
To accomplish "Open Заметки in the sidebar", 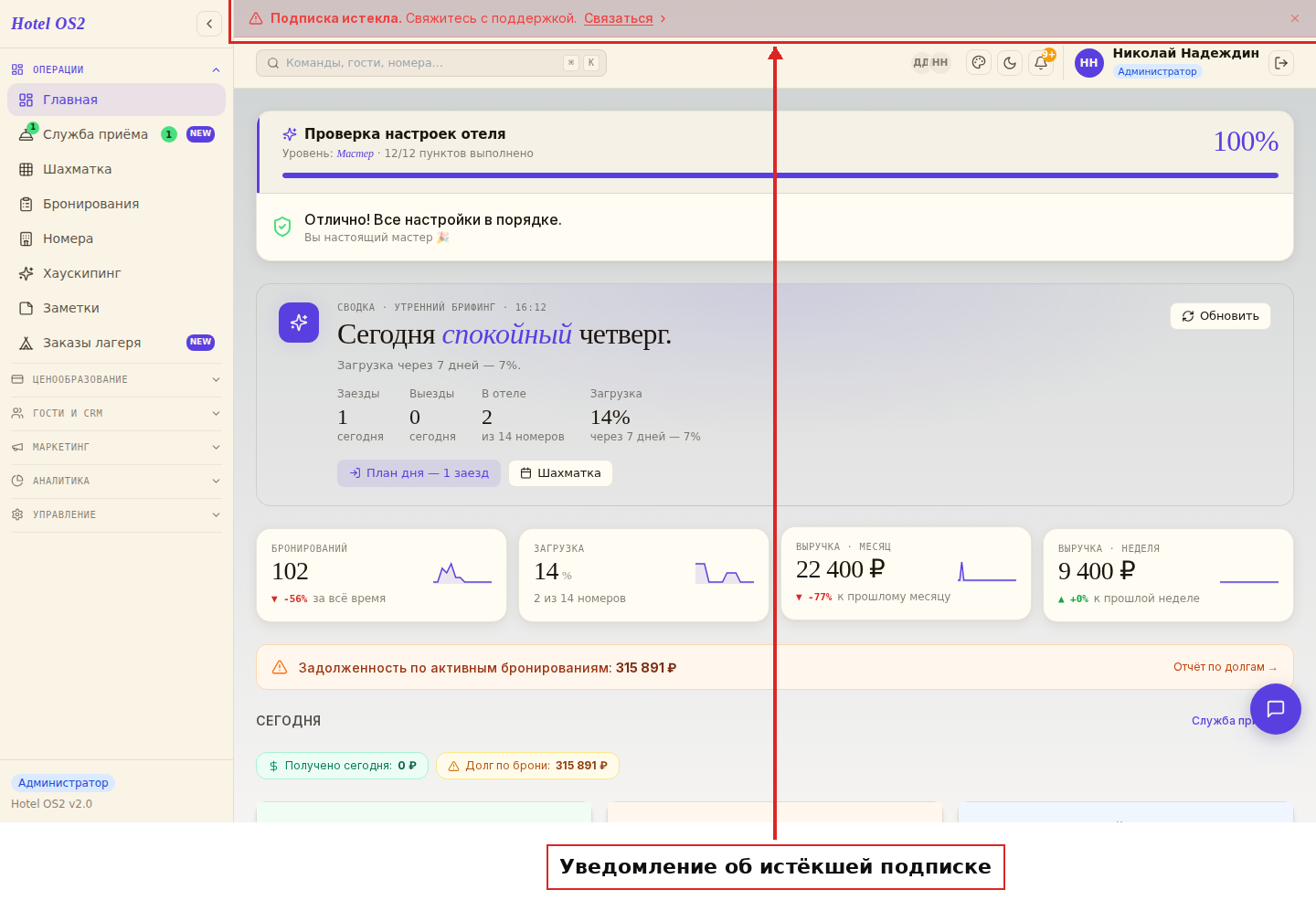I will click(x=117, y=308).
